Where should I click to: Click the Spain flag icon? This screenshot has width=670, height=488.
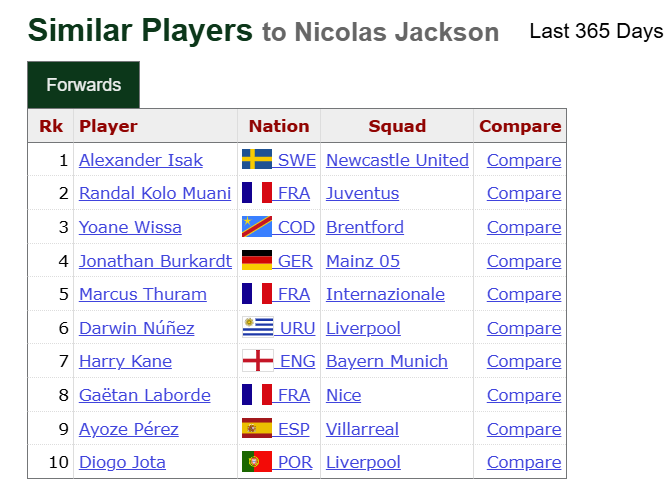(x=257, y=429)
